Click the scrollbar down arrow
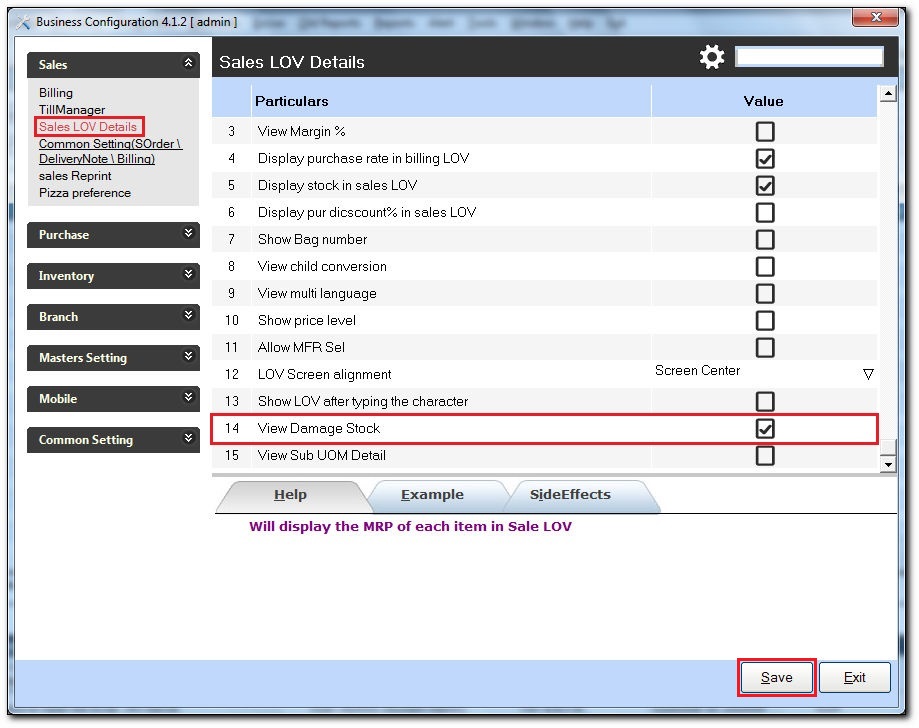Image resolution: width=919 pixels, height=728 pixels. coord(888,465)
